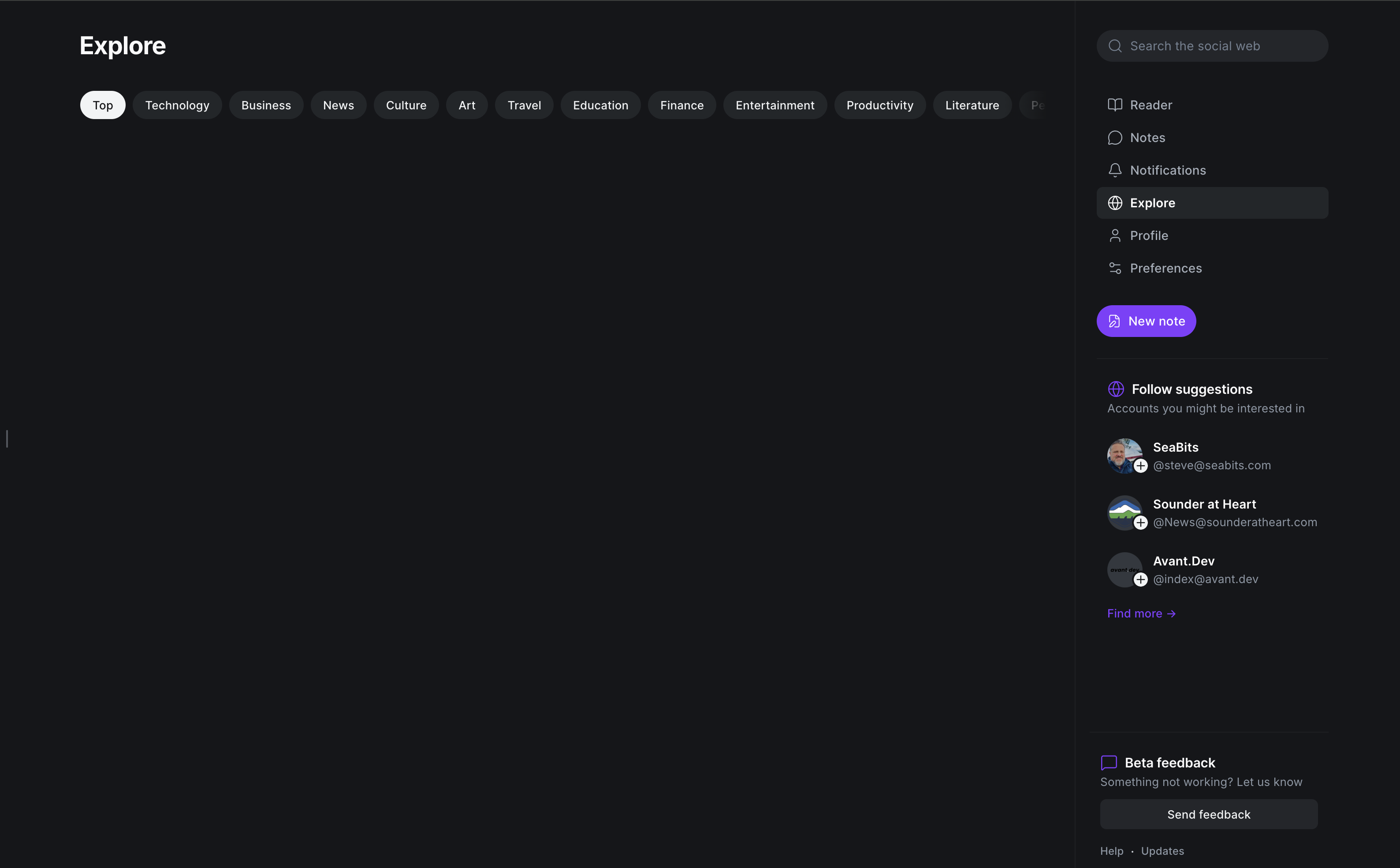The height and width of the screenshot is (868, 1400).
Task: Click the Notifications bell icon
Action: coord(1115,171)
